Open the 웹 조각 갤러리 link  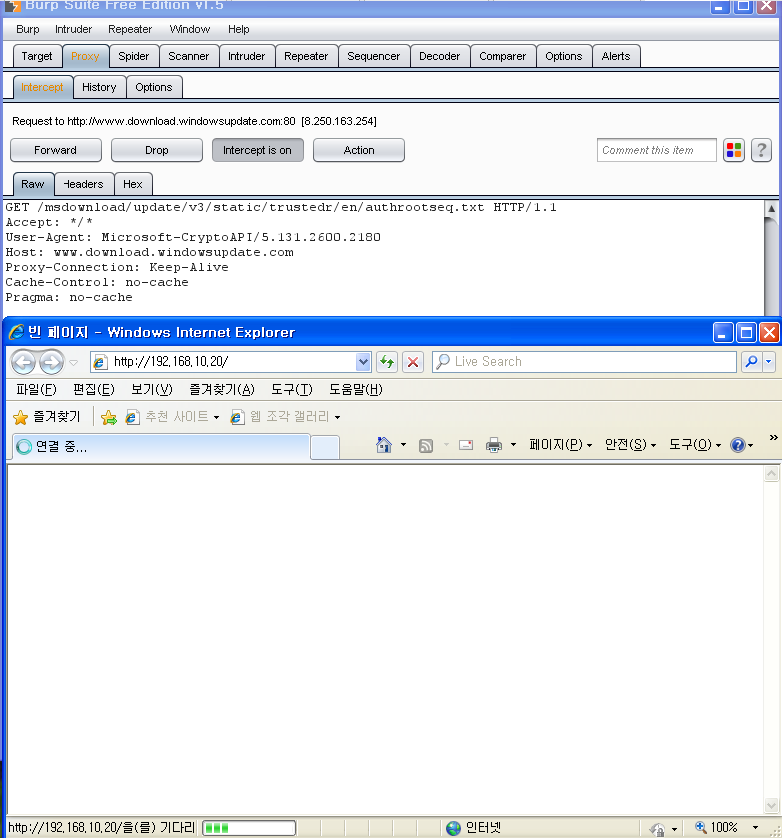[279, 417]
